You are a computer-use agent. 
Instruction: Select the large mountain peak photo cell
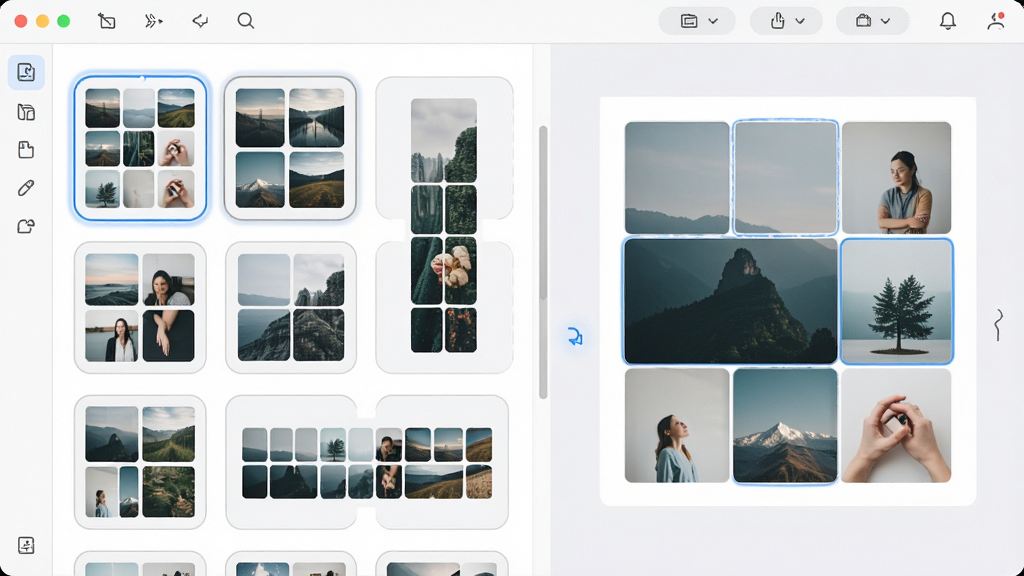point(730,300)
